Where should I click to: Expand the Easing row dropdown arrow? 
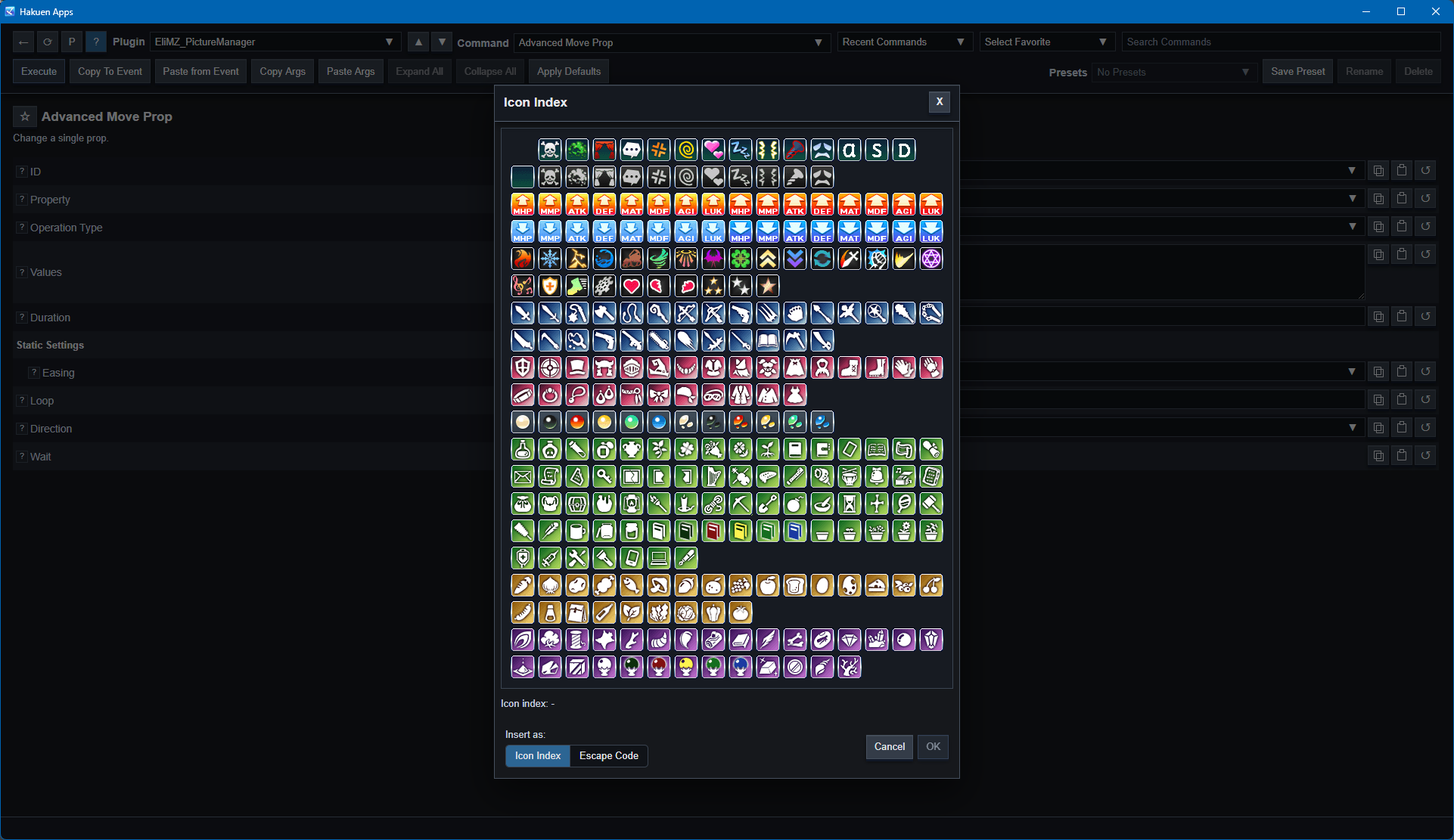click(x=1352, y=371)
